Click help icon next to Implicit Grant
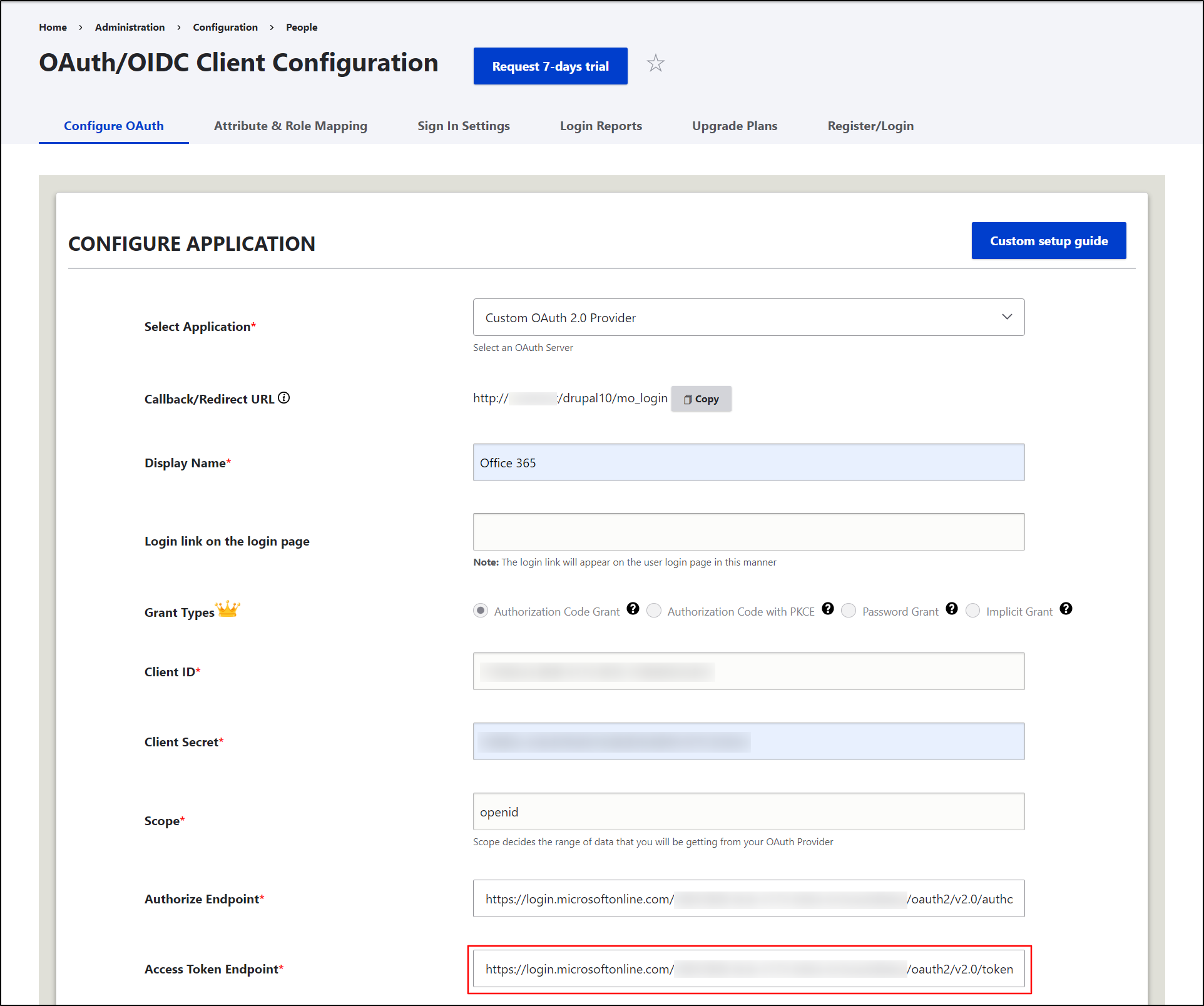 tap(1066, 609)
